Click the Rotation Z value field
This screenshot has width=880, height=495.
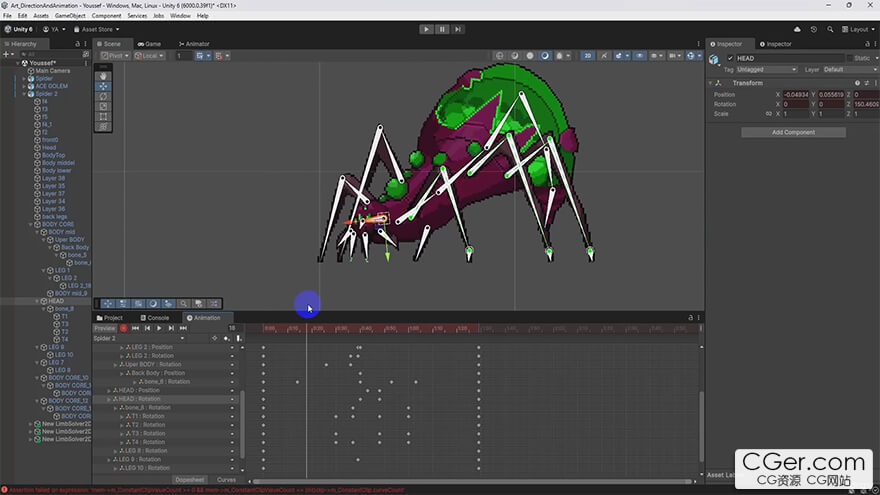tap(866, 104)
